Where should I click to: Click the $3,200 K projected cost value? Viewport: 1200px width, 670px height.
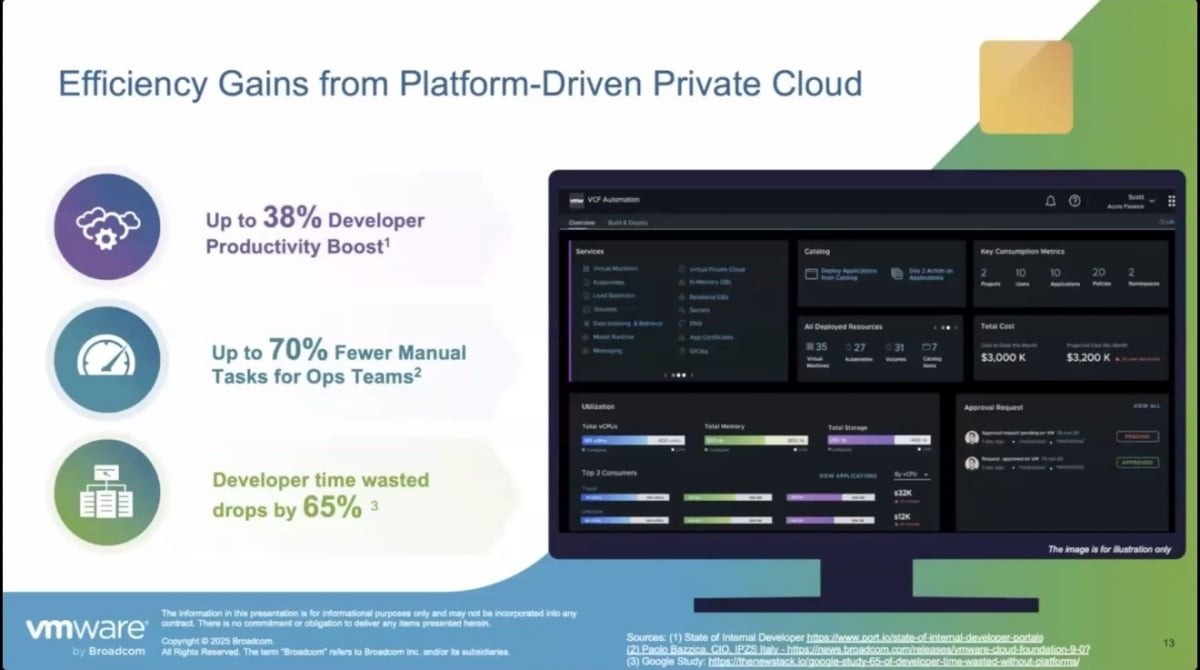1088,357
